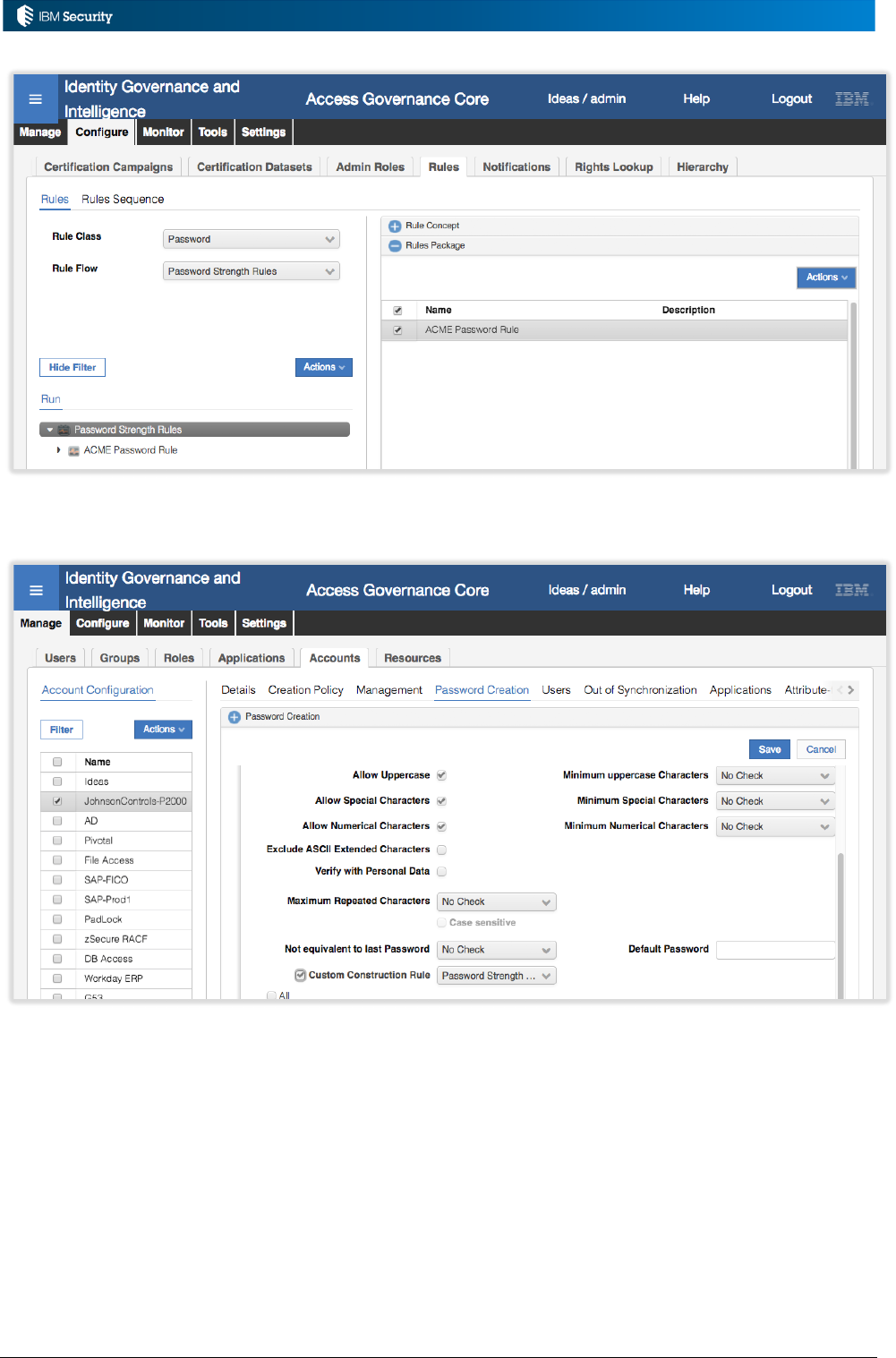The height and width of the screenshot is (1358, 896).
Task: Click the IBM logo in the Accounts screen header
Action: tap(852, 590)
